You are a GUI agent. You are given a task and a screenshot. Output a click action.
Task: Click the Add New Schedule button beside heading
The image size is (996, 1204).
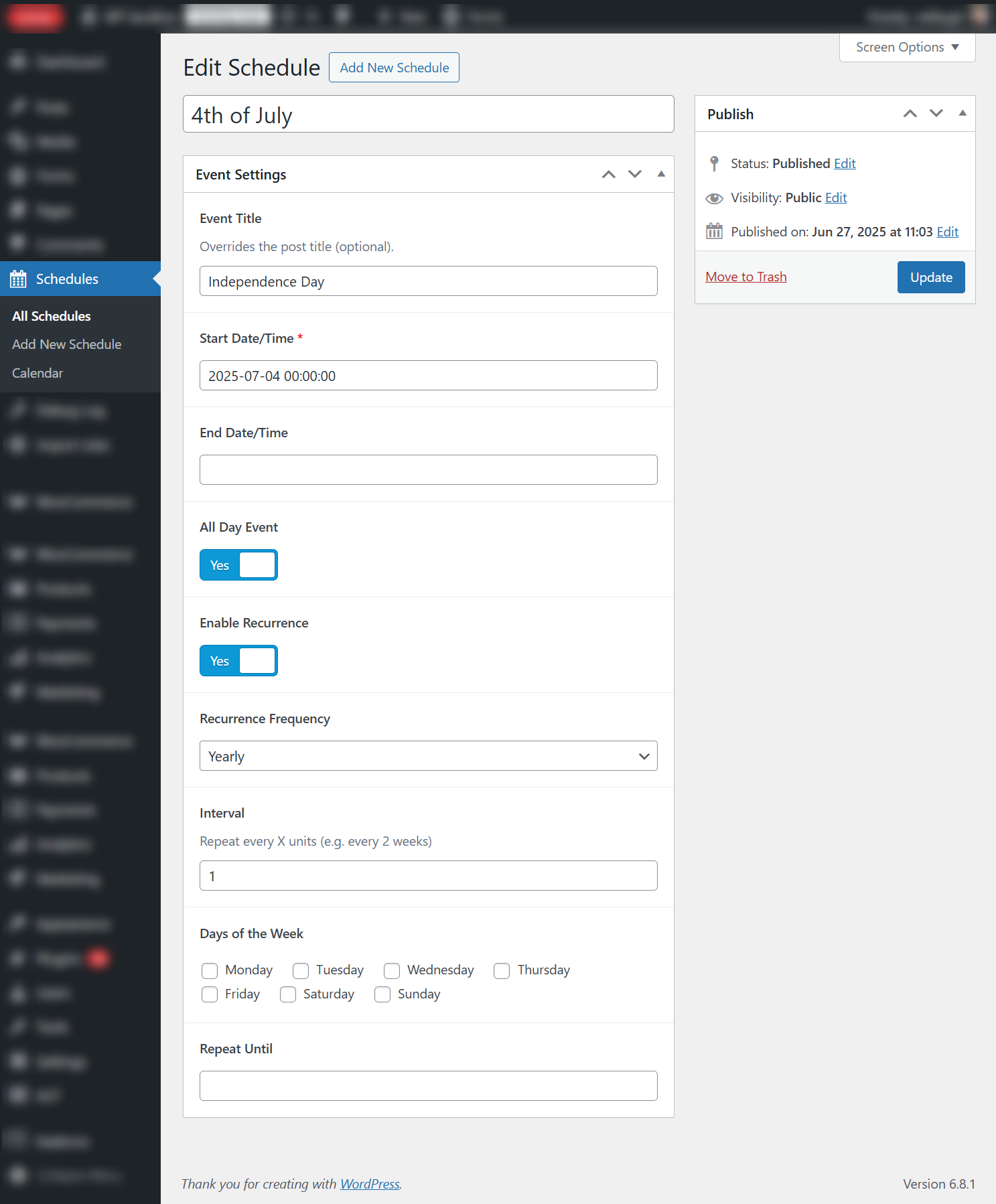pos(394,68)
